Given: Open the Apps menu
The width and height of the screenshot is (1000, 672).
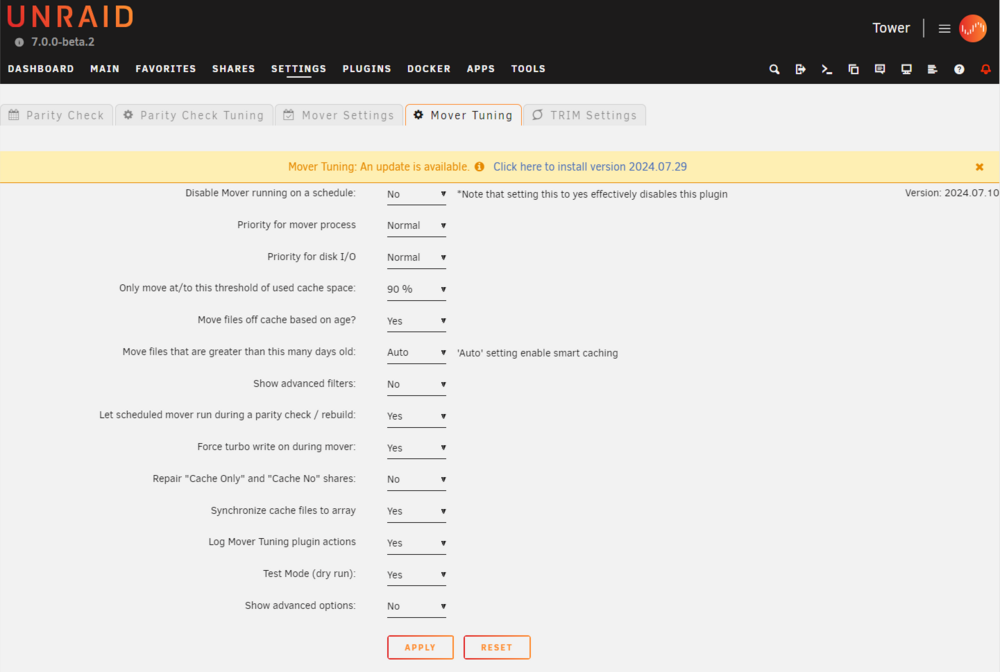Looking at the screenshot, I should 481,69.
